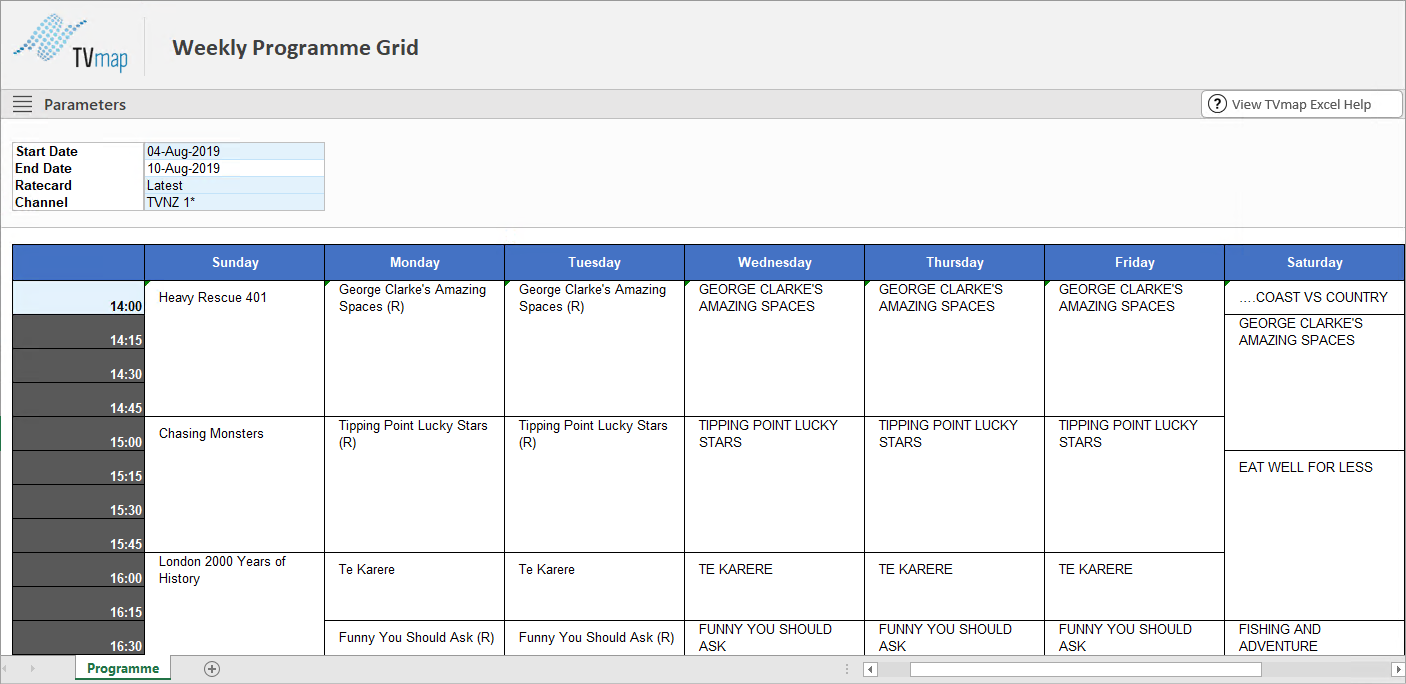1406x684 pixels.
Task: Select End Date value 10-Aug-2019
Action: [x=235, y=168]
